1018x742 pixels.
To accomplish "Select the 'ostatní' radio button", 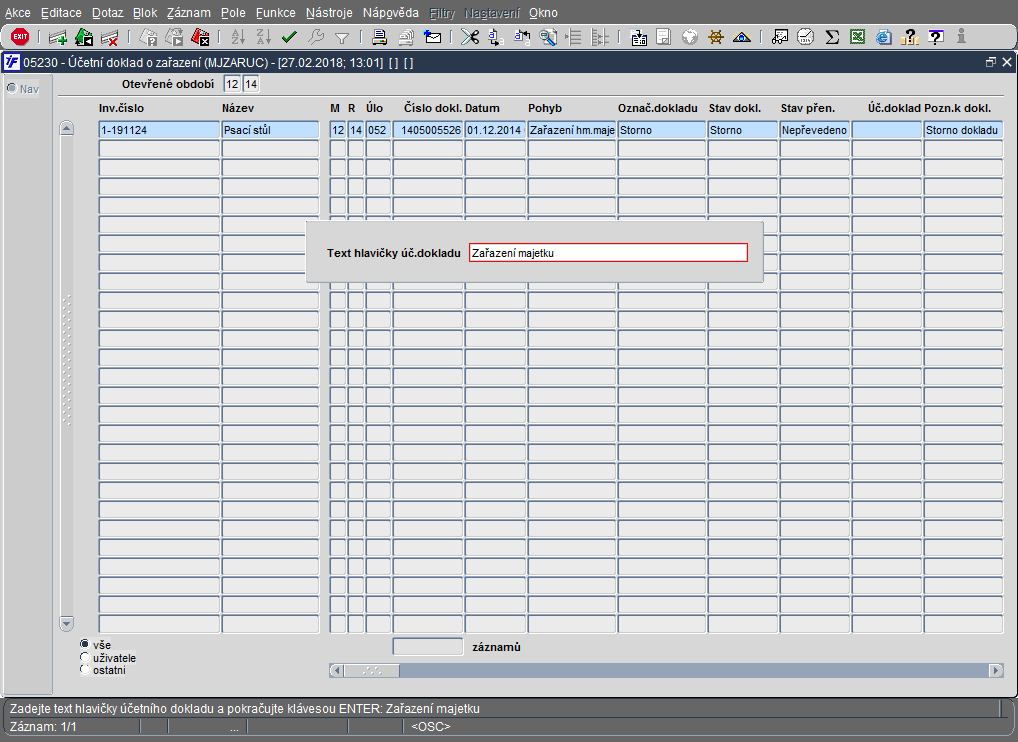I will [84, 669].
